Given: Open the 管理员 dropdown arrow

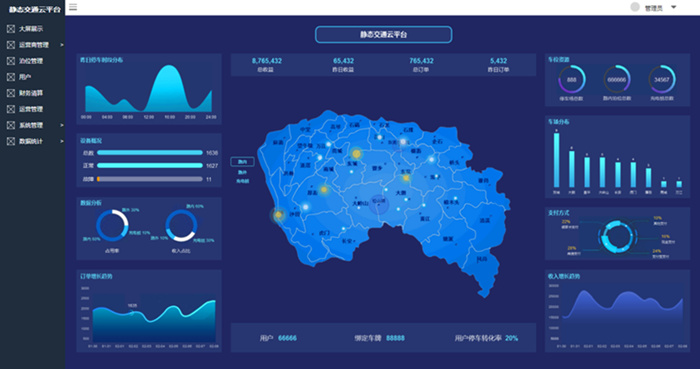Looking at the screenshot, I should pos(674,7).
